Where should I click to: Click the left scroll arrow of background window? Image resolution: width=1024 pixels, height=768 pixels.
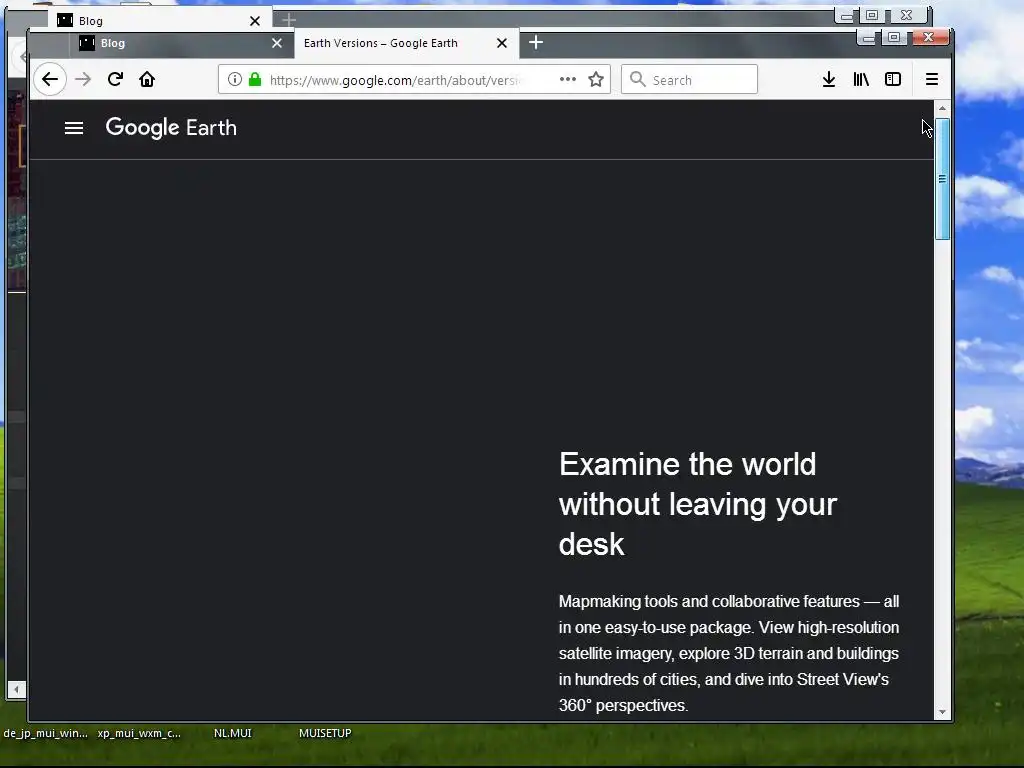16,689
